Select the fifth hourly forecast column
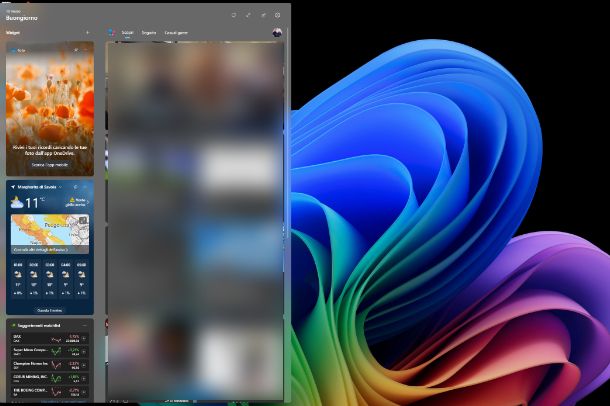Screen dimensions: 610x406 [82, 279]
